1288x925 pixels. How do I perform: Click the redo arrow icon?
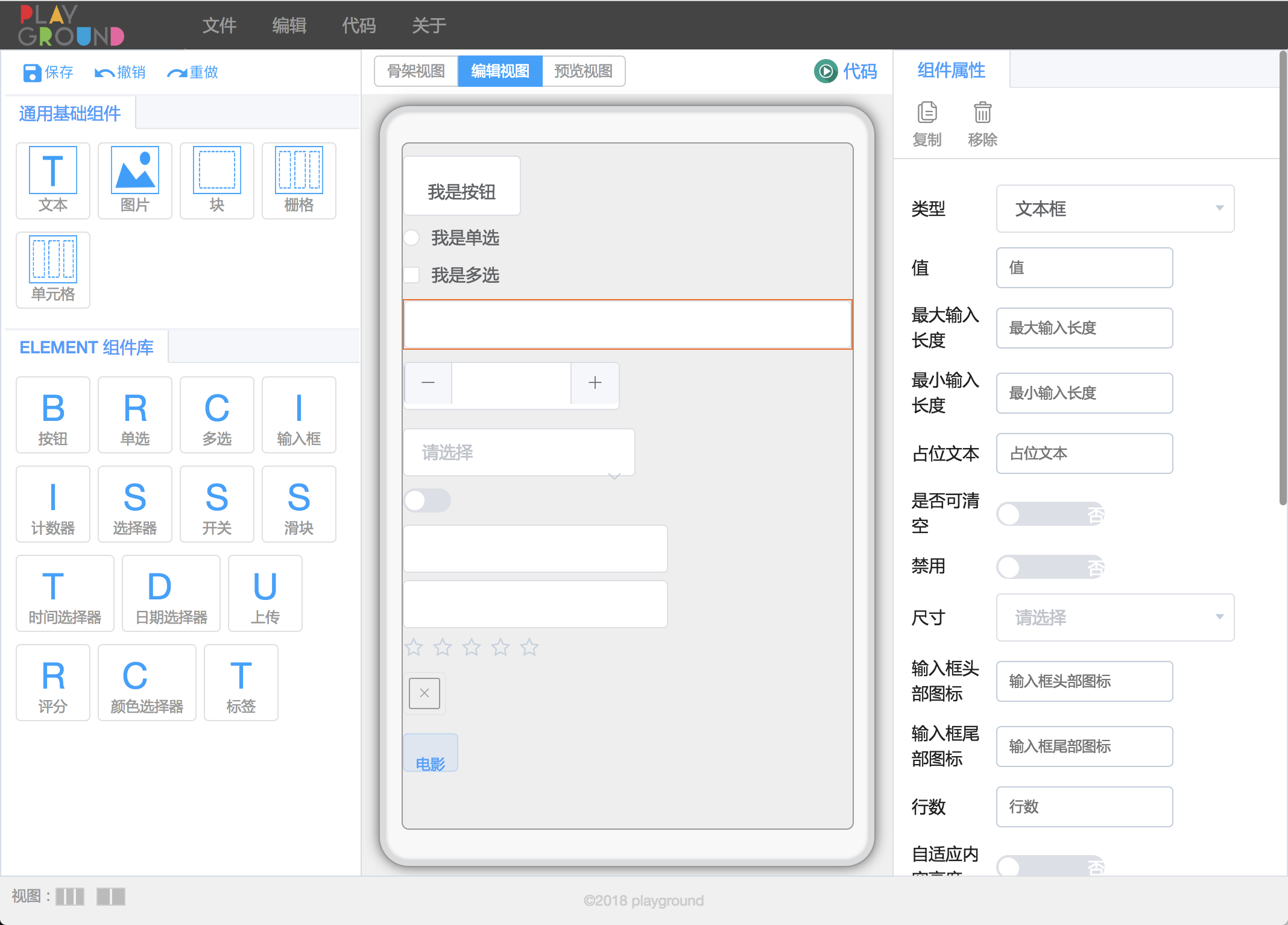177,73
